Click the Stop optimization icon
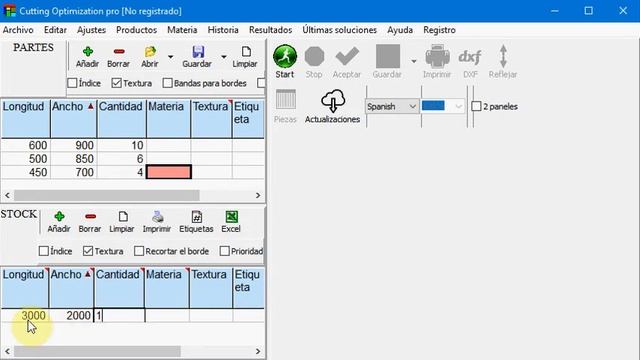 point(314,61)
